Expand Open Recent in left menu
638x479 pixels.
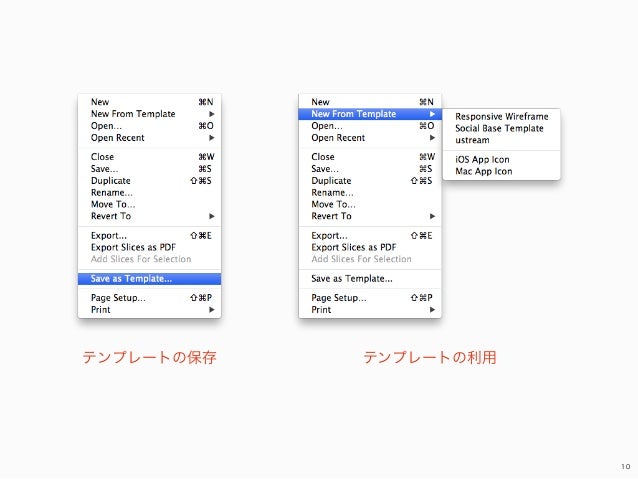click(x=149, y=138)
